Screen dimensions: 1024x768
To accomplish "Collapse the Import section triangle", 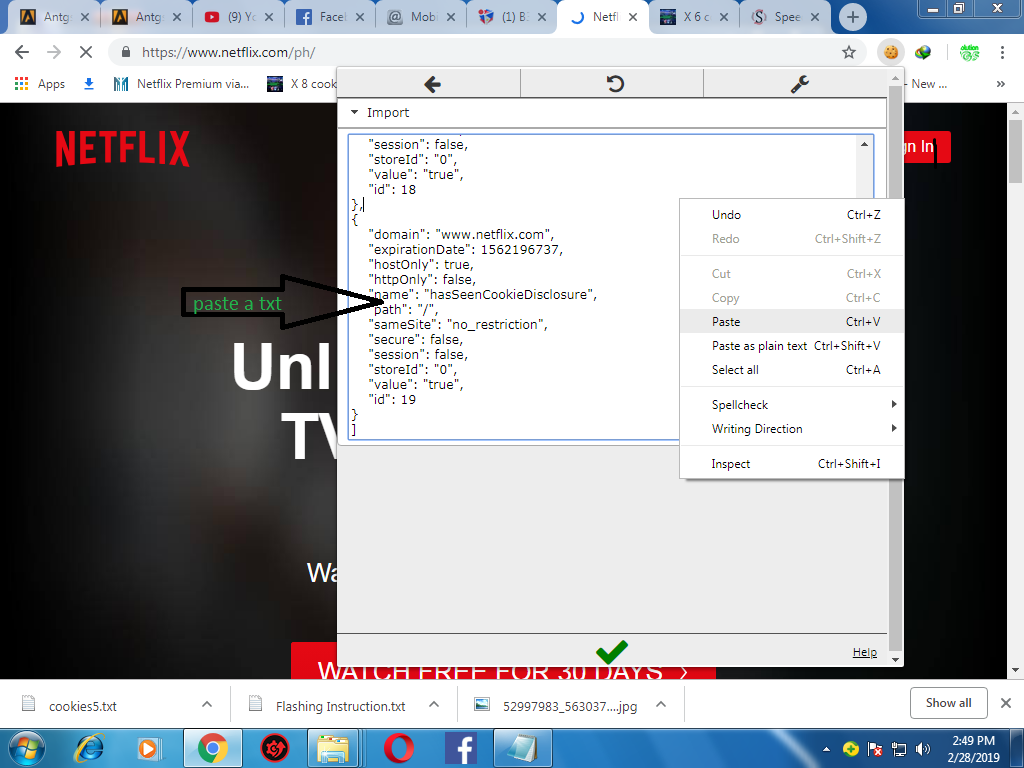I will coord(354,112).
